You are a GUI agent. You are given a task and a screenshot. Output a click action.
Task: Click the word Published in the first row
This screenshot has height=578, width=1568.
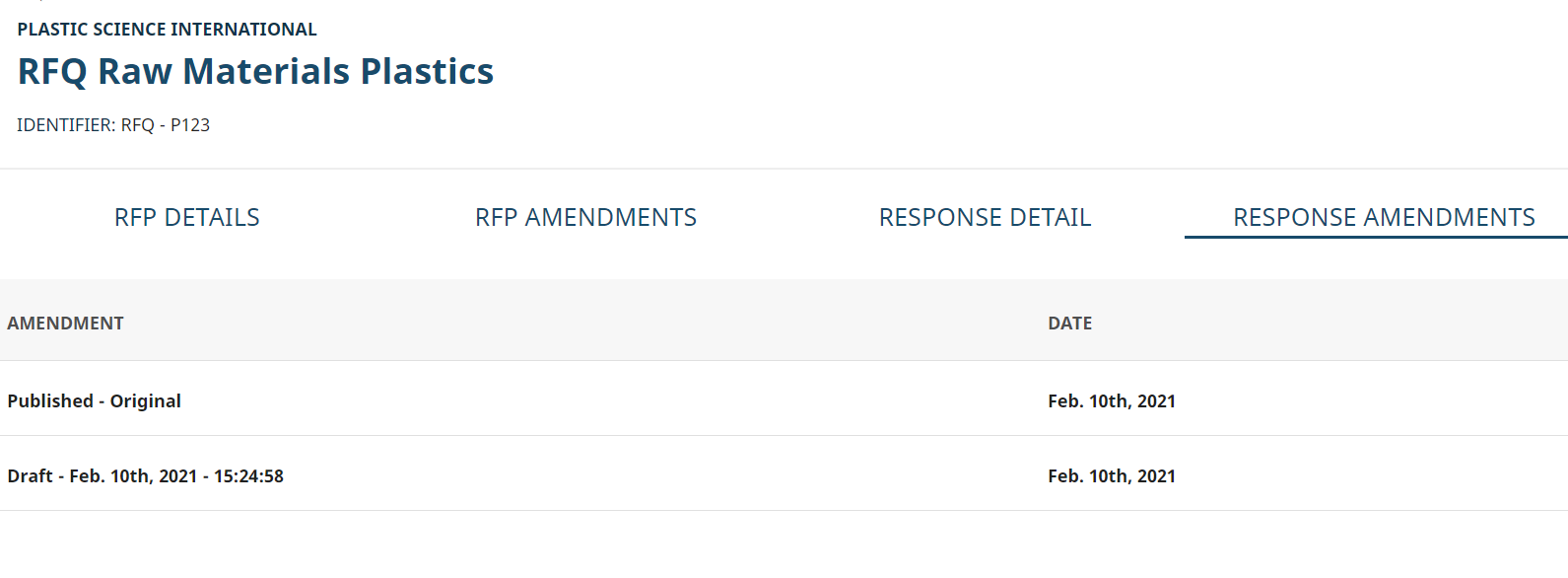[x=50, y=401]
